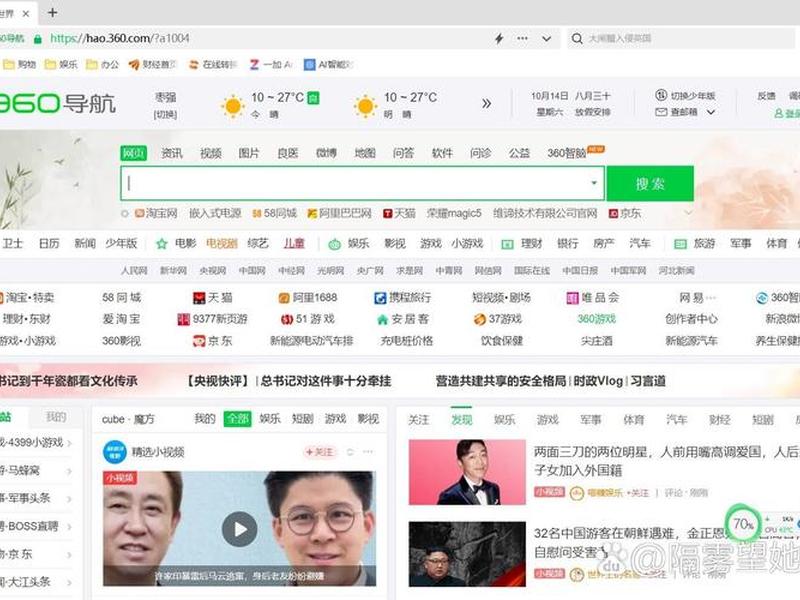Switch cube panel to 短剧 tab
800x600 pixels.
coord(303,419)
